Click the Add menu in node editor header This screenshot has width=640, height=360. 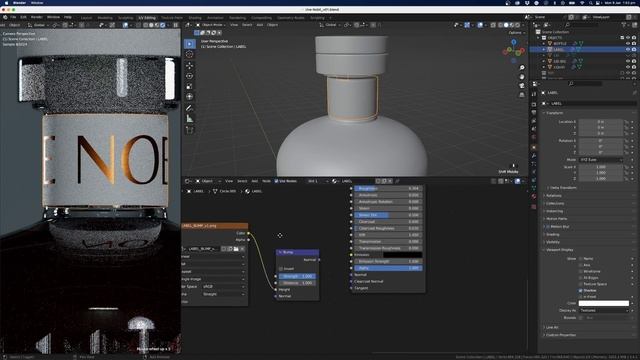[x=255, y=181]
